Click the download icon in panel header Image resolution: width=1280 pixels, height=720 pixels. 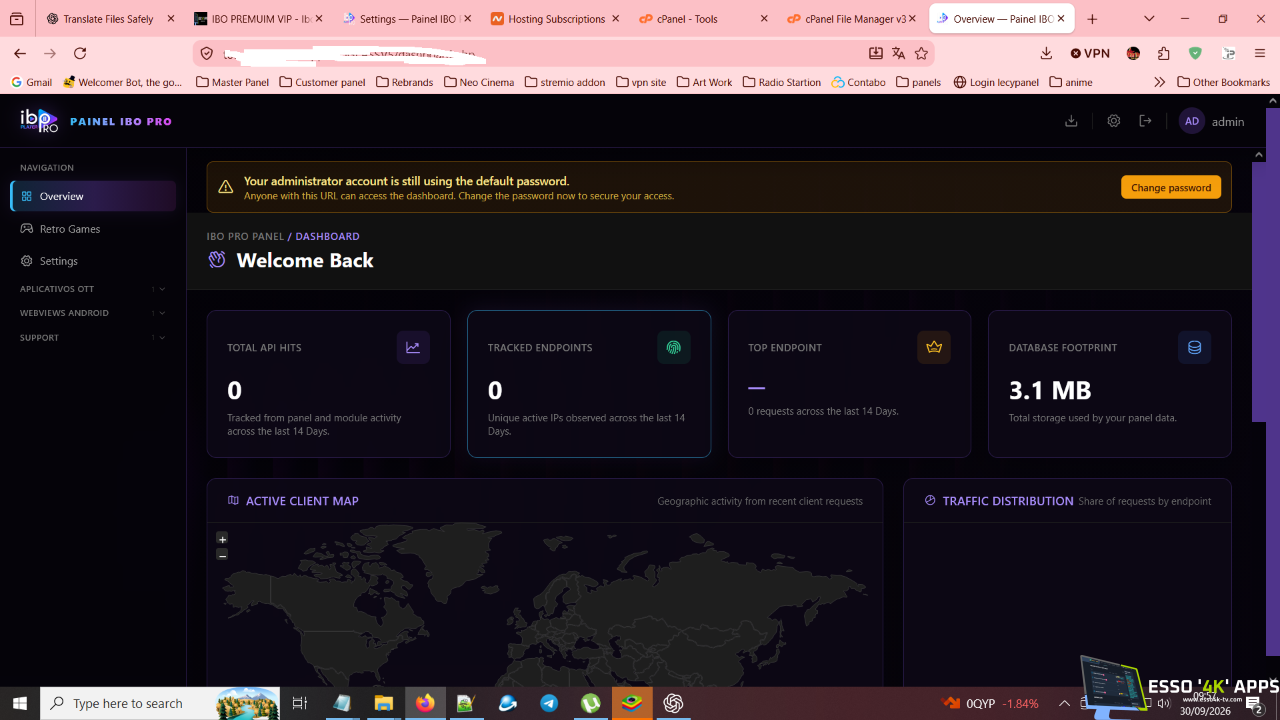pyautogui.click(x=1071, y=121)
